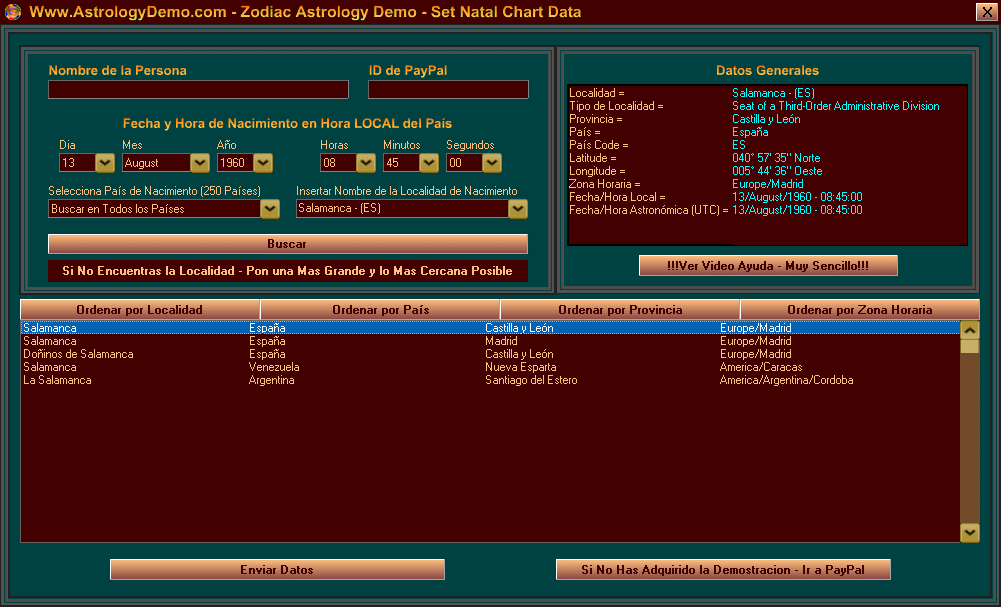This screenshot has height=607, width=1001.
Task: Open the Año year dropdown
Action: pyautogui.click(x=263, y=163)
